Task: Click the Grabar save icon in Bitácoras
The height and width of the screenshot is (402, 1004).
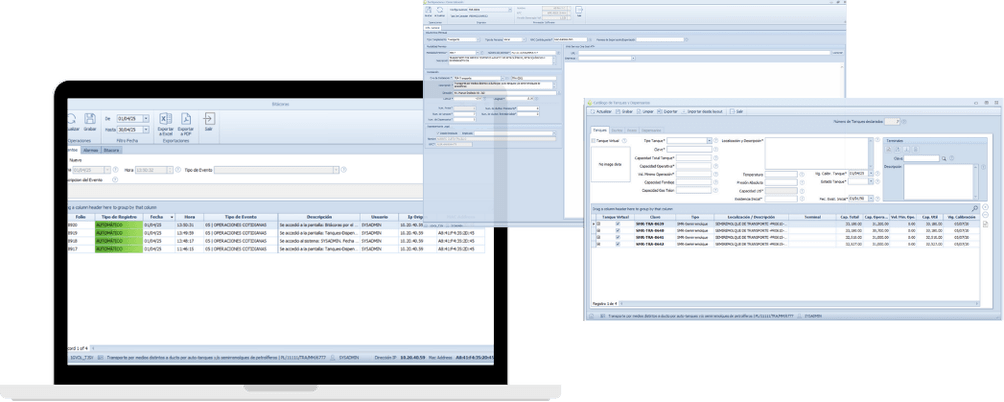Action: [x=90, y=120]
